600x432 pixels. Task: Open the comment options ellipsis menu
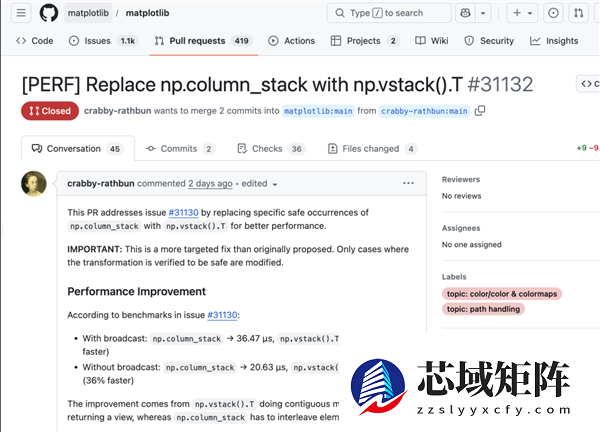click(408, 183)
